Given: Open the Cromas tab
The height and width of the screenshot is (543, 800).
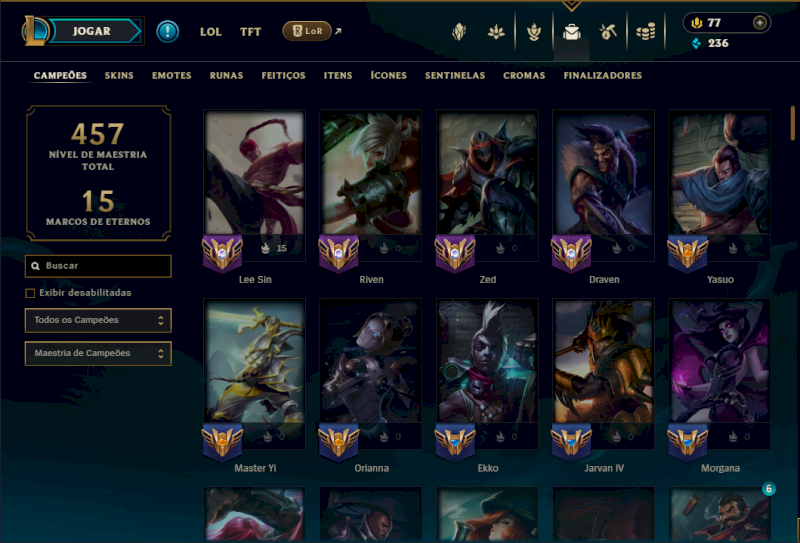Looking at the screenshot, I should 524,76.
